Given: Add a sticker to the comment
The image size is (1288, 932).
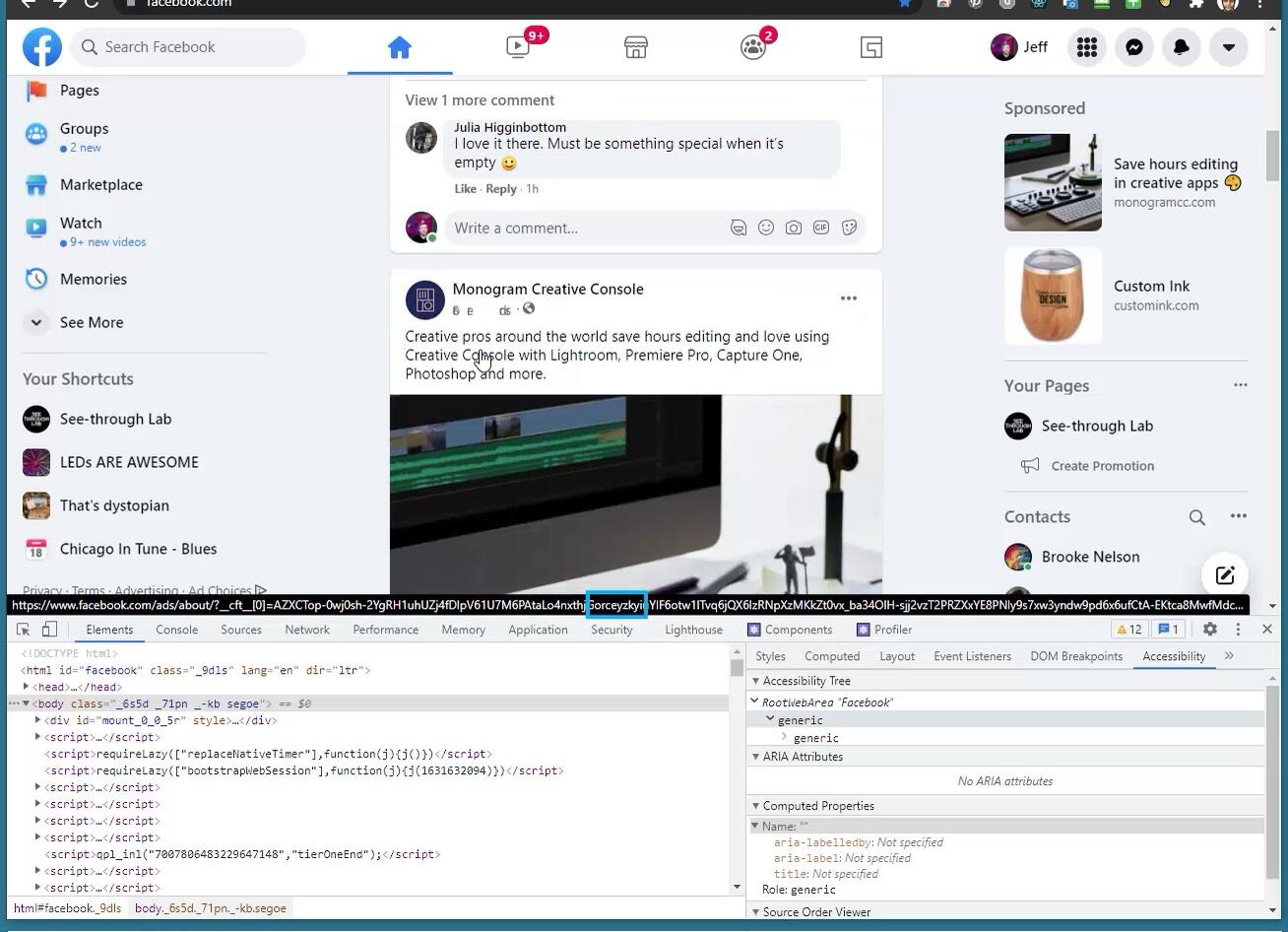Looking at the screenshot, I should coord(848,228).
